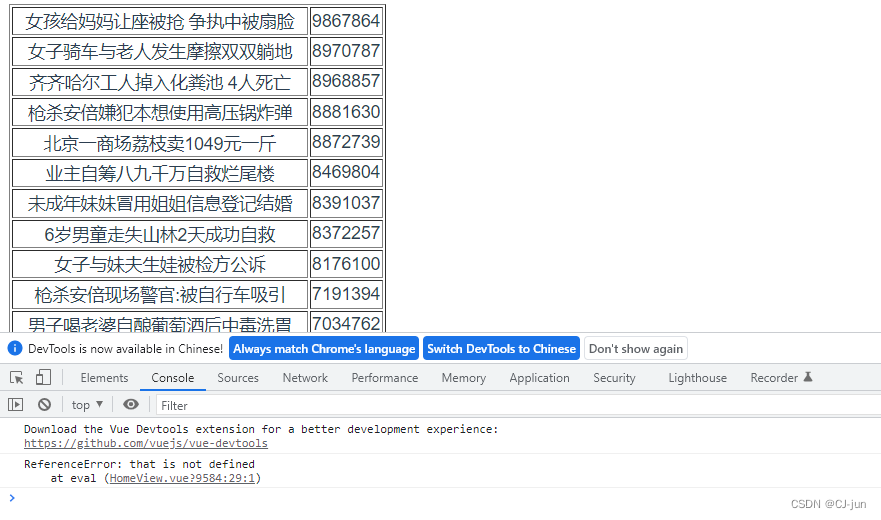
Task: Click the row titled 6岁男童走失山林2天成功自救
Action: [160, 233]
